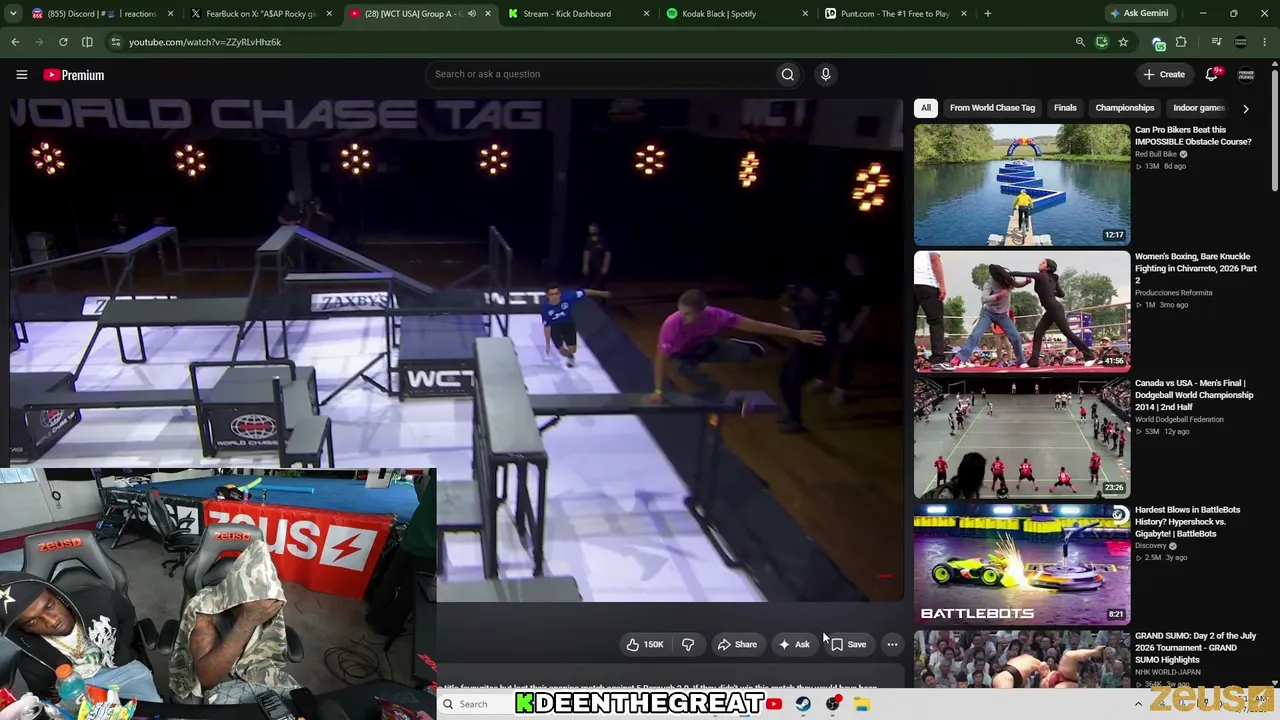
Task: Open the VPN extension with US badge
Action: point(1158,42)
